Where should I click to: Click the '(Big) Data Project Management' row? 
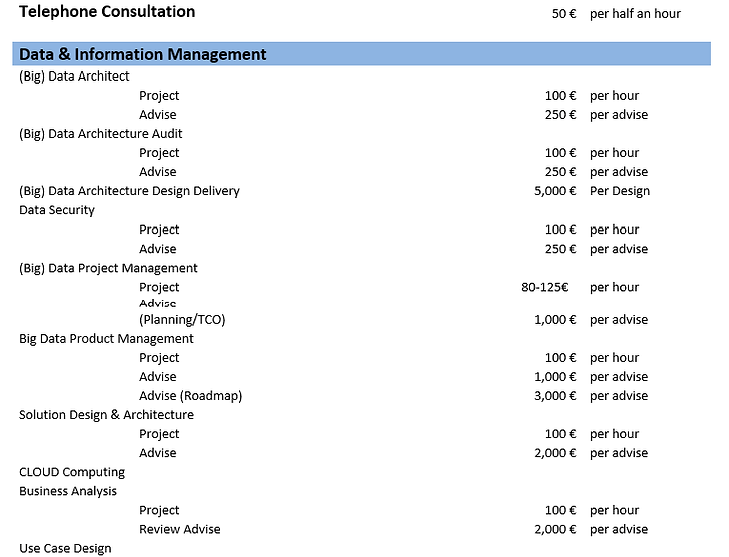click(108, 268)
